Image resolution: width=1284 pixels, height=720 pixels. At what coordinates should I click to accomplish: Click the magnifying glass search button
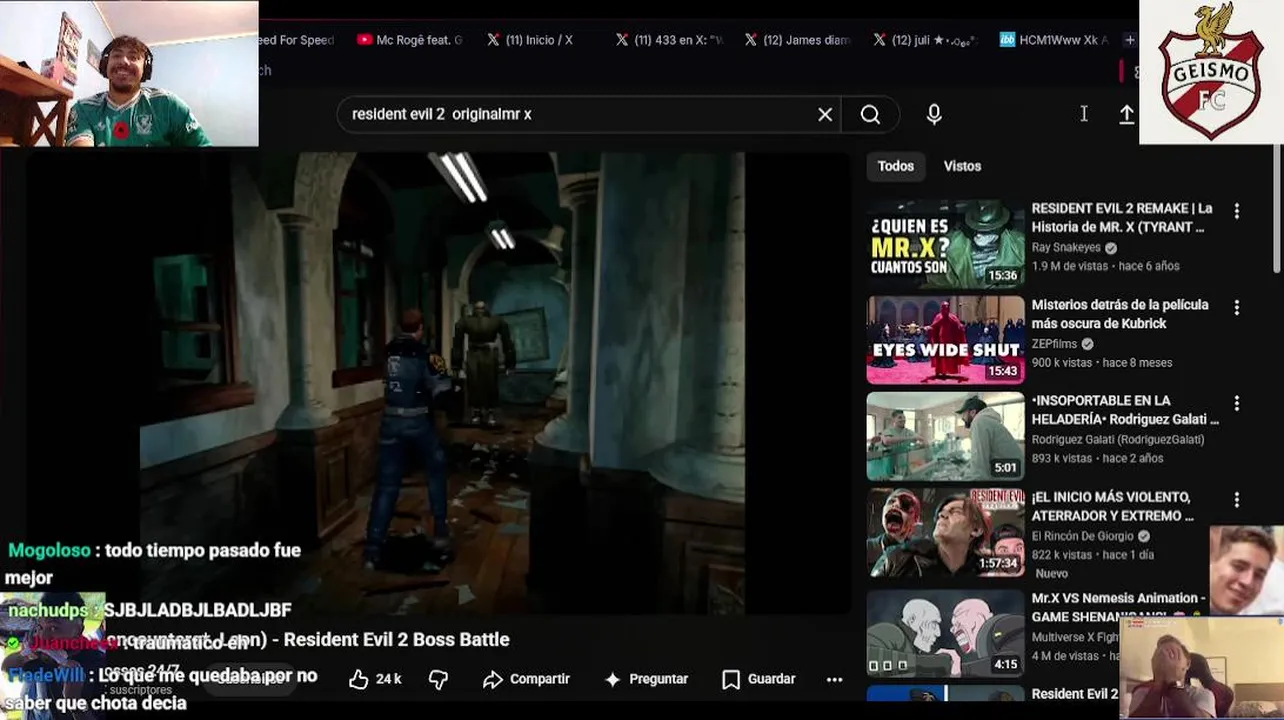(x=870, y=114)
